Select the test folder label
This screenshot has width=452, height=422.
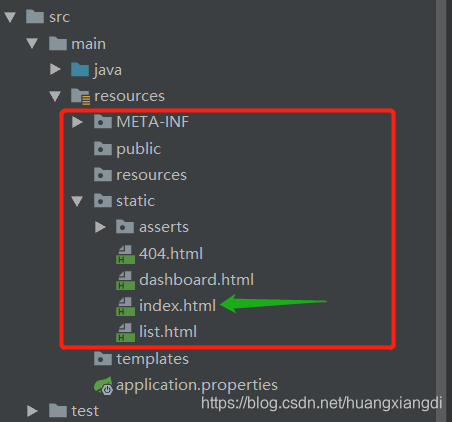[x=85, y=411]
